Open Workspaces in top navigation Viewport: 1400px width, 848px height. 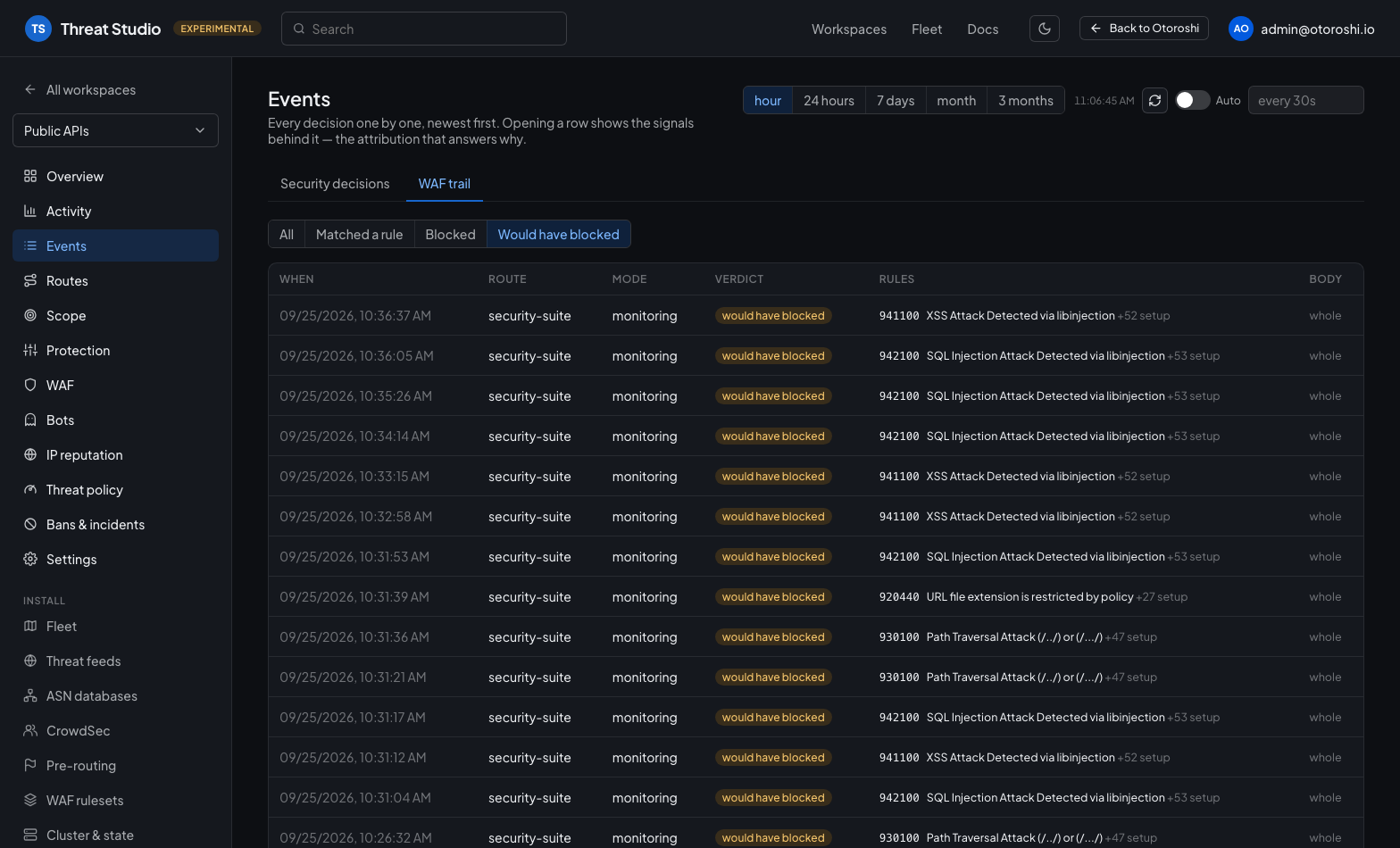[x=849, y=29]
